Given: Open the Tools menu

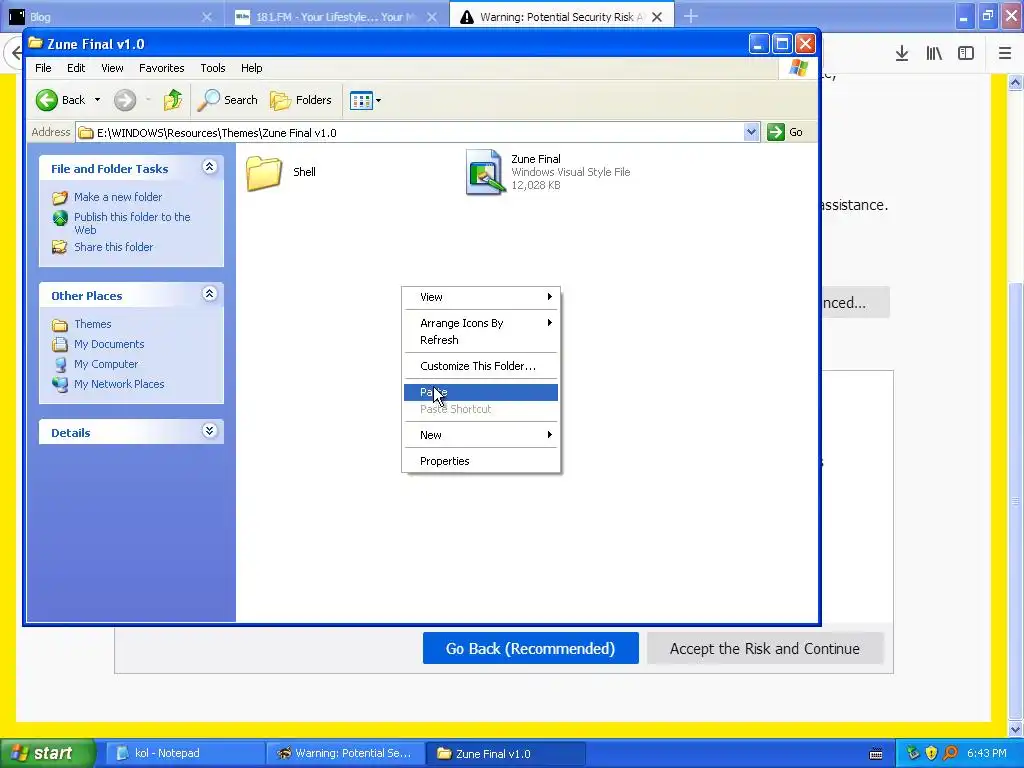Looking at the screenshot, I should tap(212, 68).
